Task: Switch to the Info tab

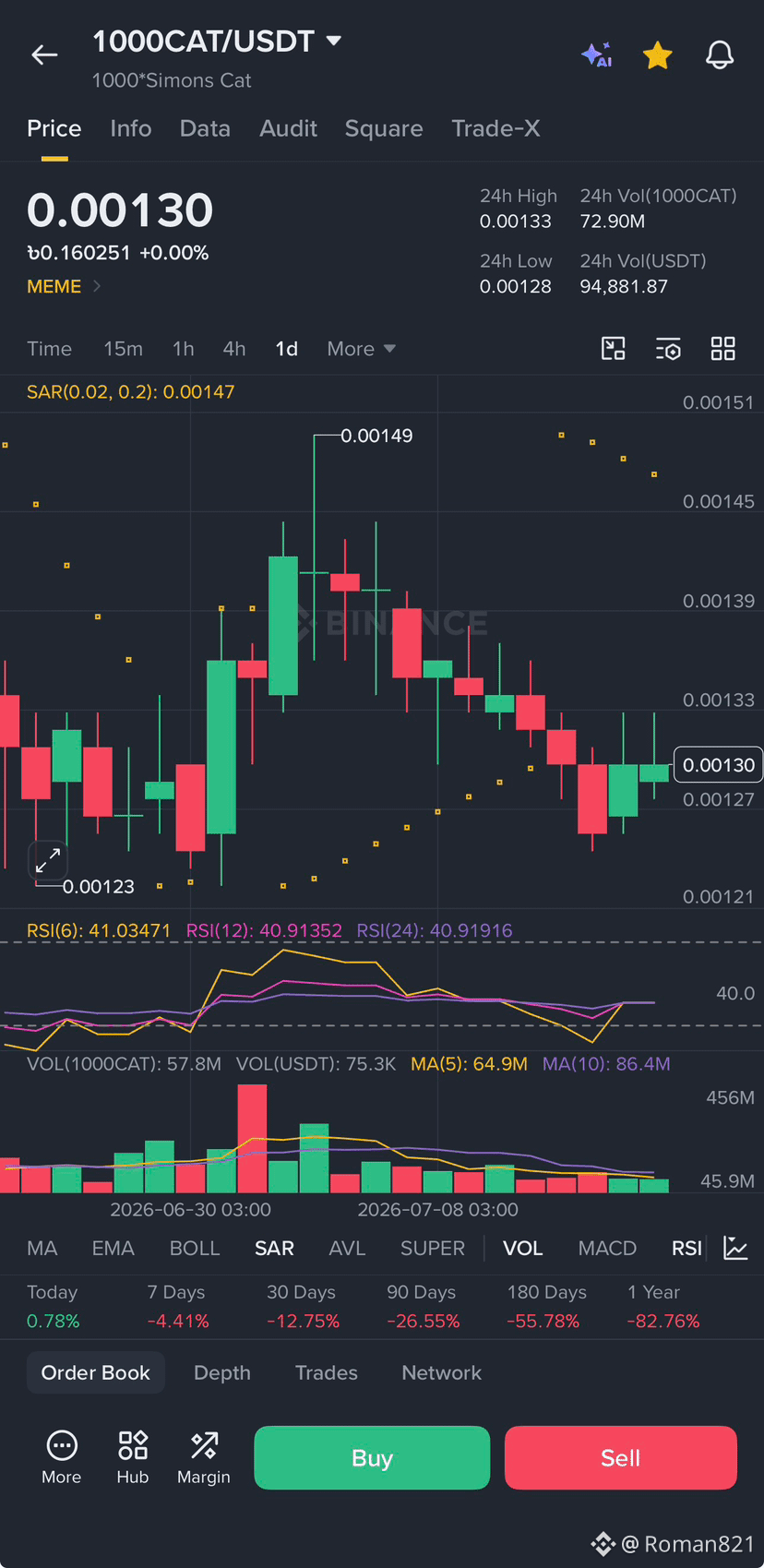Action: tap(131, 128)
